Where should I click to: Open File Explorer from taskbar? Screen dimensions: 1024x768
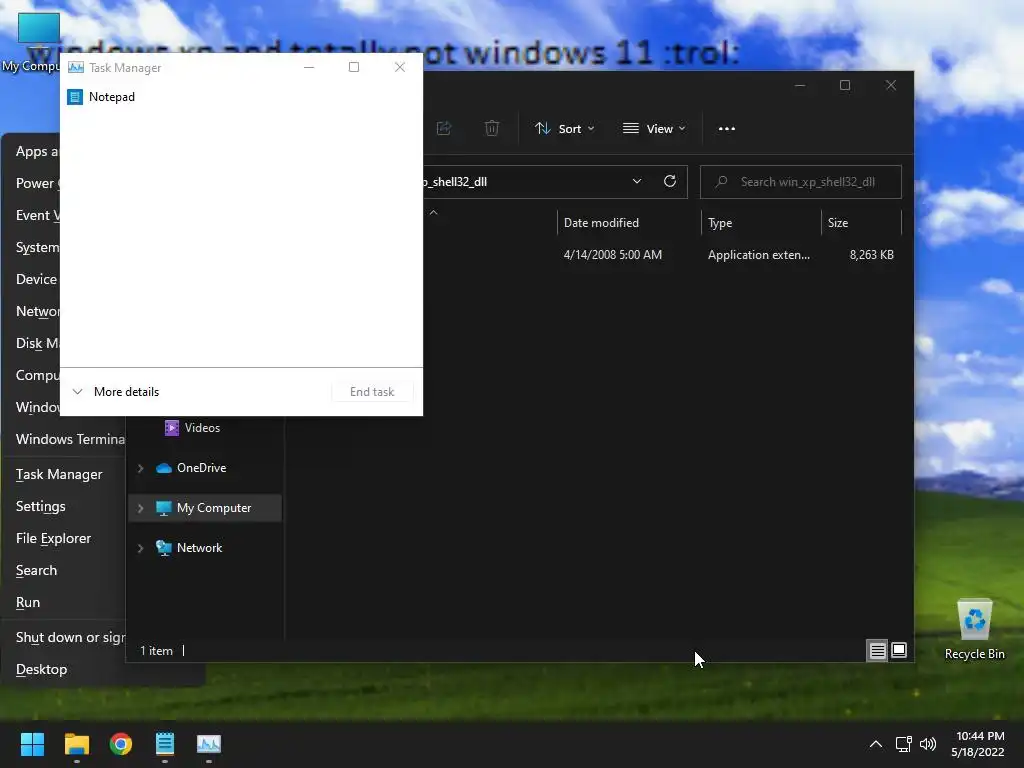76,744
